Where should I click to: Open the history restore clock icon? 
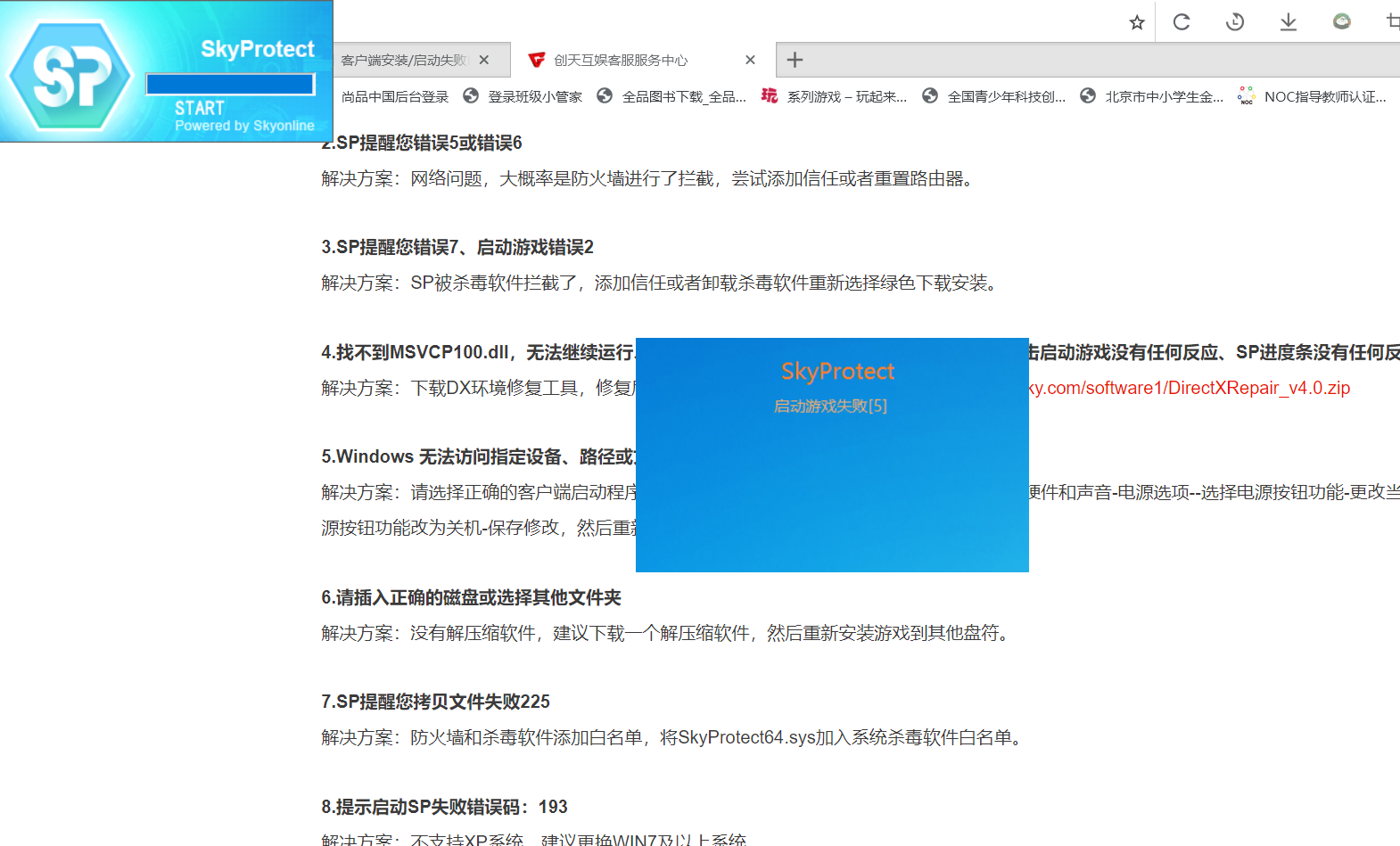[x=1235, y=21]
